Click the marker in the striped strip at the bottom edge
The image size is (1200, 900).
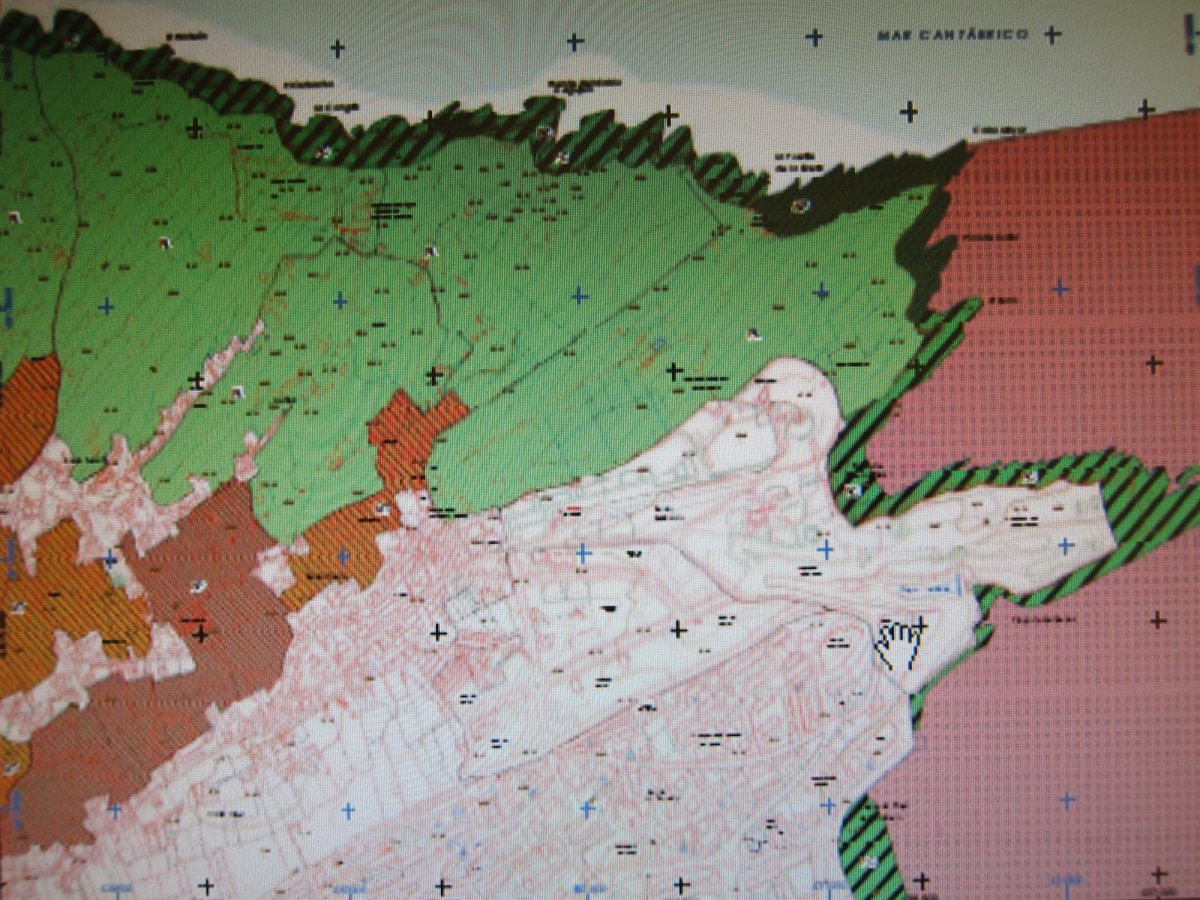pyautogui.click(x=866, y=858)
